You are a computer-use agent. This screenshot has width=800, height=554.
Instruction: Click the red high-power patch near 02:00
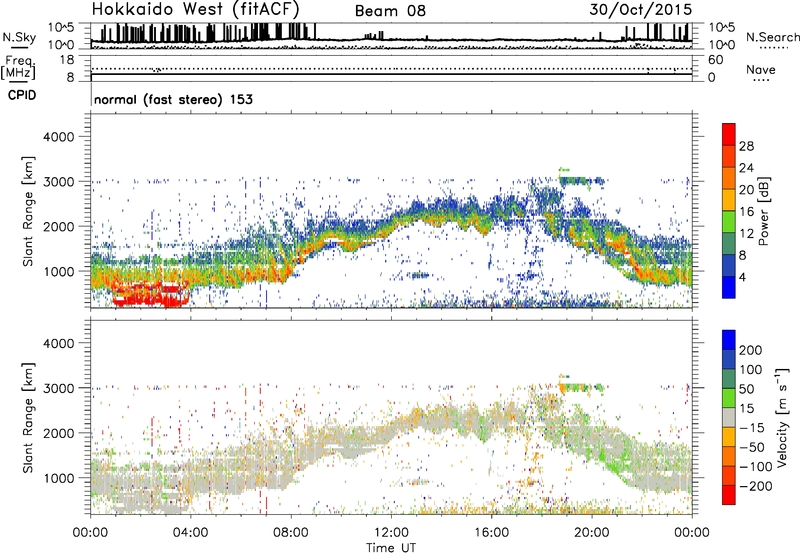[x=151, y=295]
